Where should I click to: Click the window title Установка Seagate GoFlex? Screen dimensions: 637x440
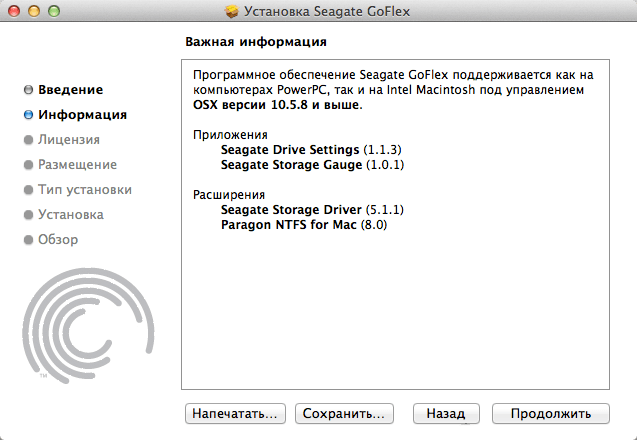click(x=327, y=11)
